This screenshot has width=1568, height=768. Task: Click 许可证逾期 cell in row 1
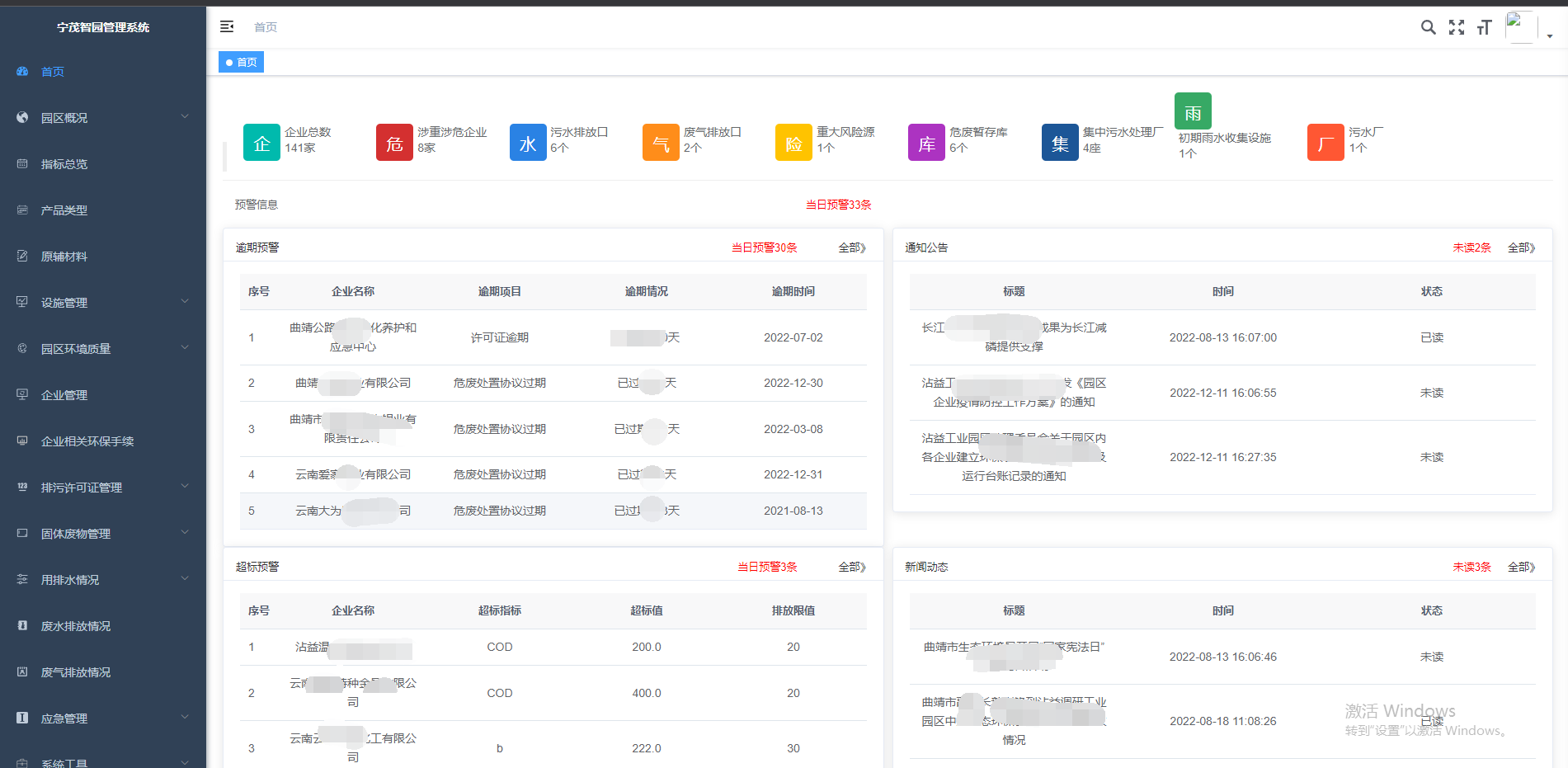pyautogui.click(x=500, y=337)
